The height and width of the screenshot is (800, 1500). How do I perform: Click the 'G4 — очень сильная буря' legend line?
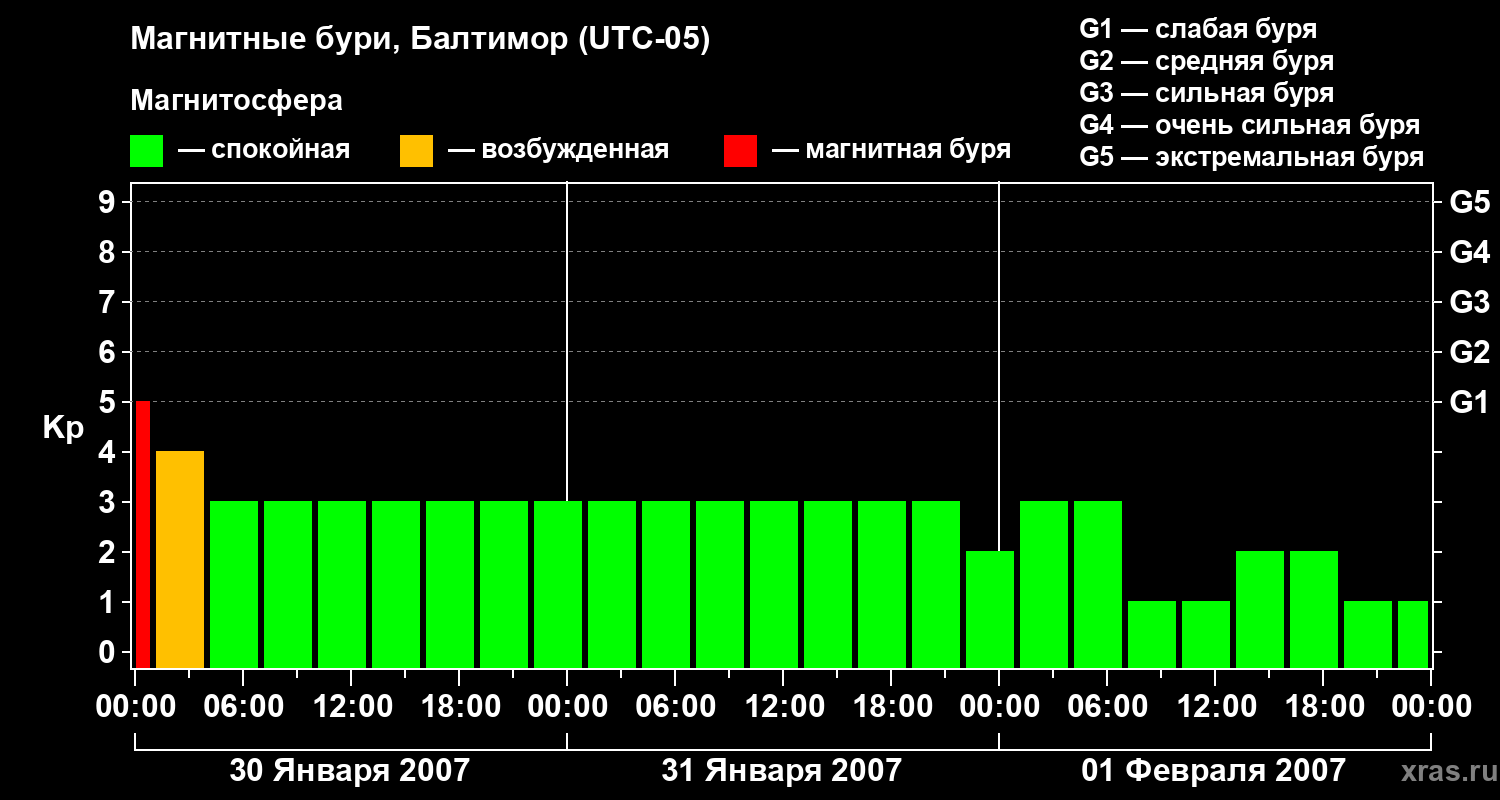click(1249, 125)
